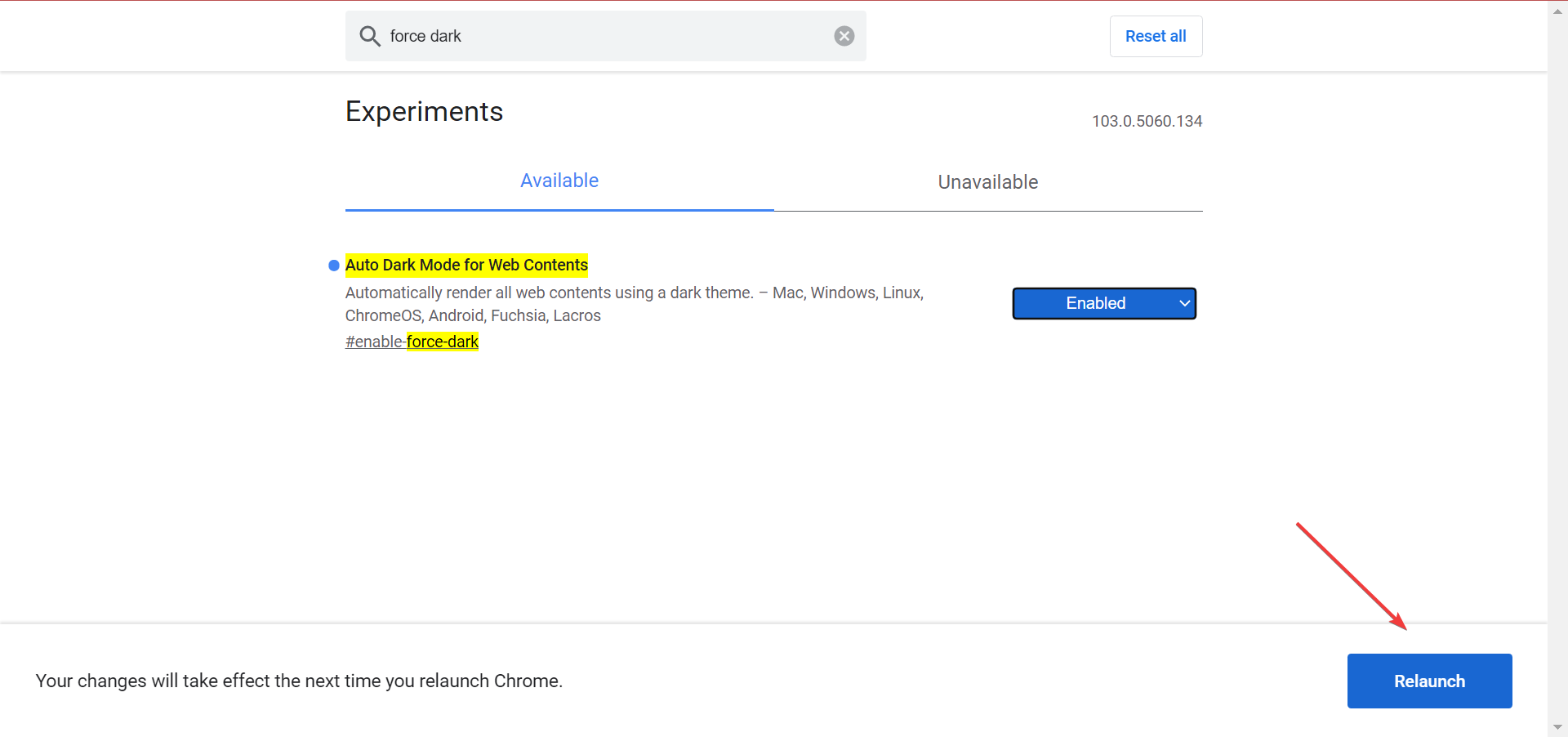
Task: Click the Chrome version number 103.0.5060.134
Action: tap(1147, 121)
